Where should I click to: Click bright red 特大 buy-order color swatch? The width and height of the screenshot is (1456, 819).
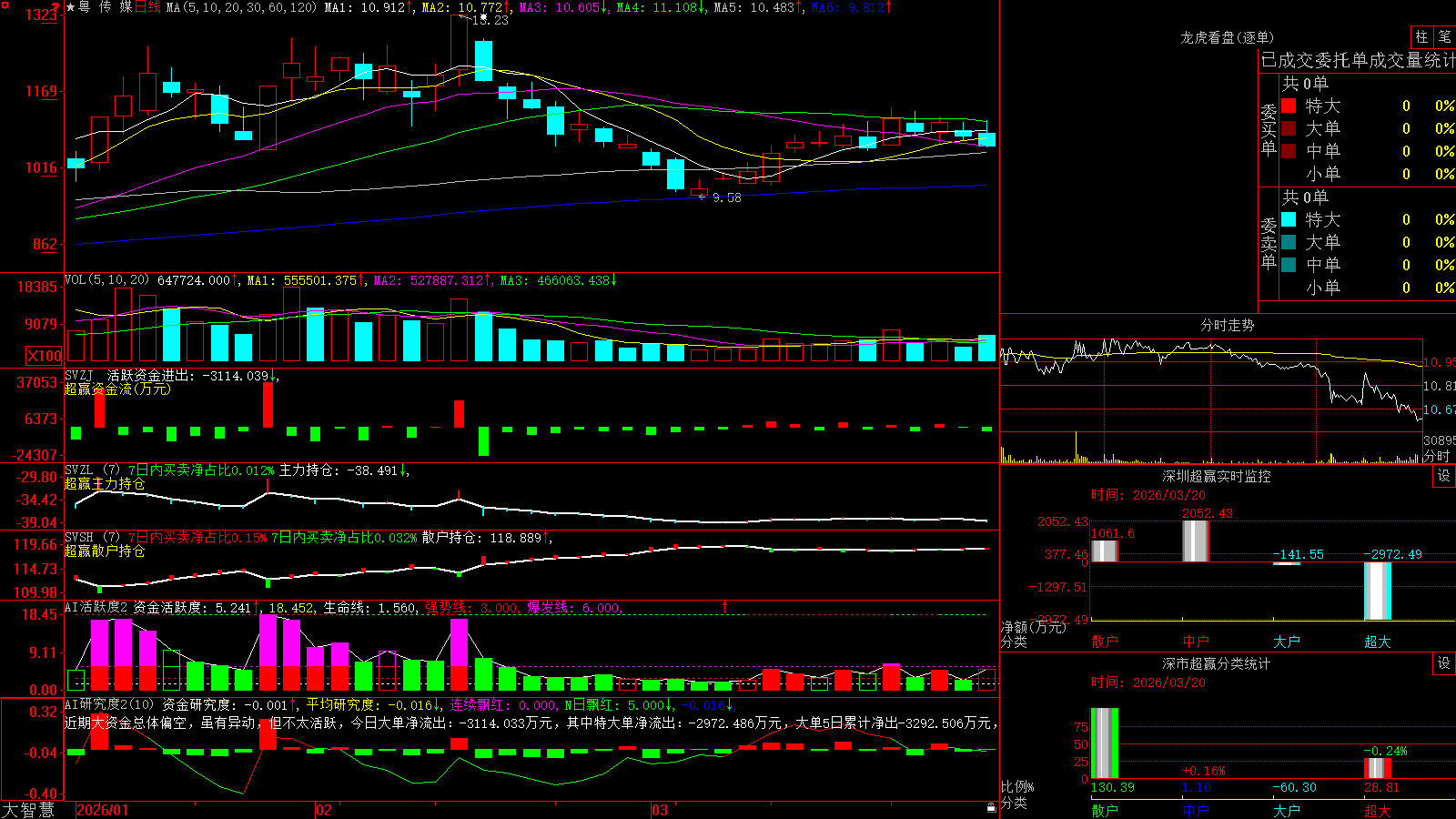coord(1289,106)
